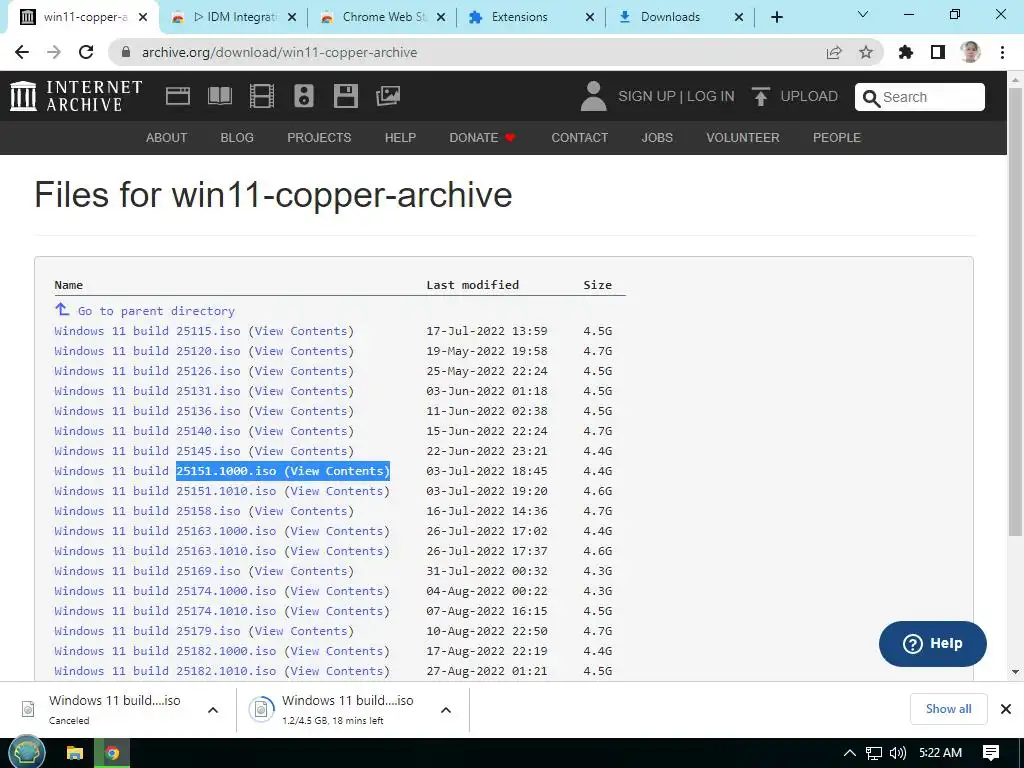This screenshot has height=768, width=1024.
Task: Switch to Downloads tab
Action: pos(679,17)
